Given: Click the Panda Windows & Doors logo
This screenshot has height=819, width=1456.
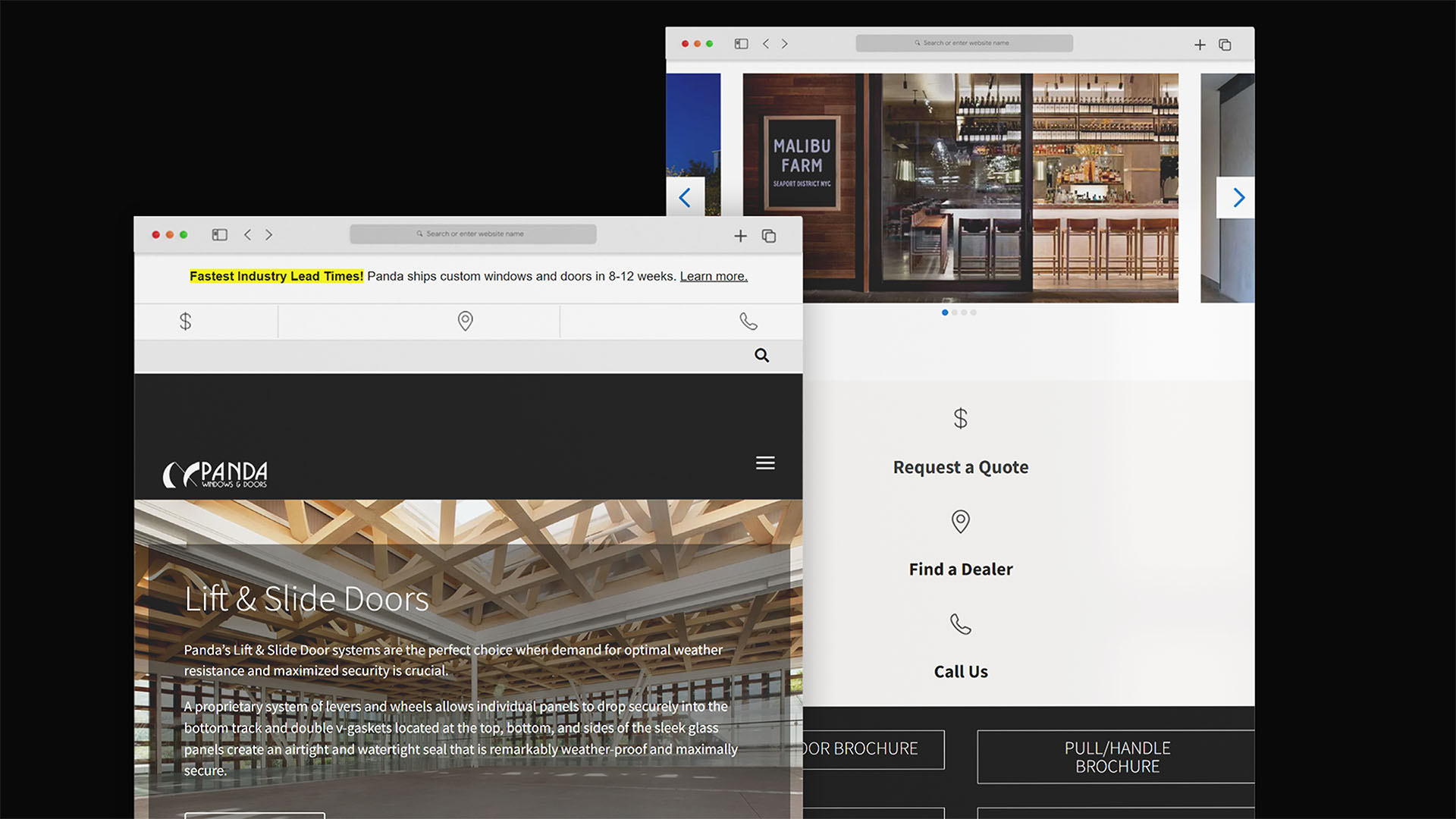Looking at the screenshot, I should coord(215,474).
